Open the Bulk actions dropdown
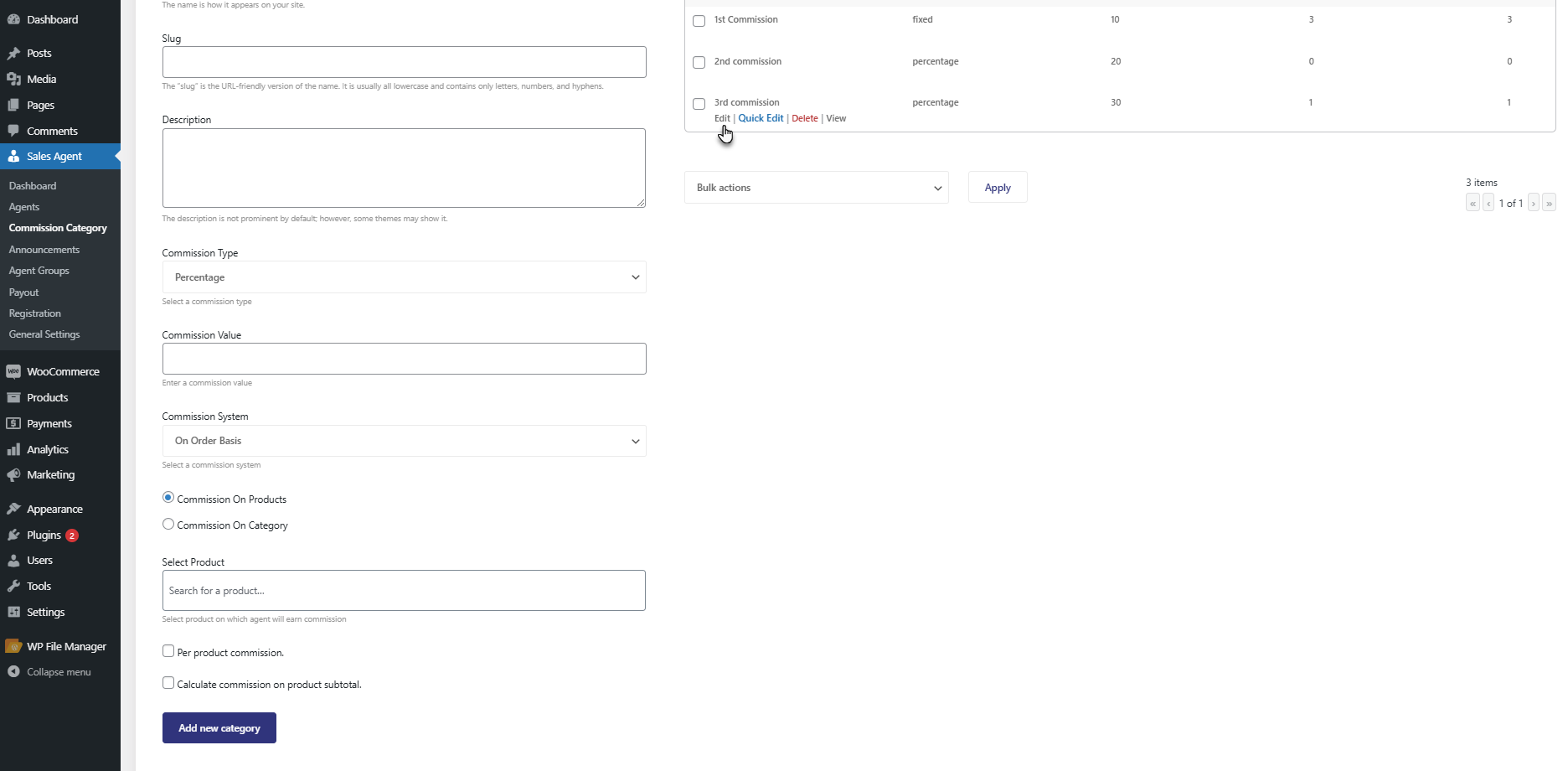 [816, 188]
